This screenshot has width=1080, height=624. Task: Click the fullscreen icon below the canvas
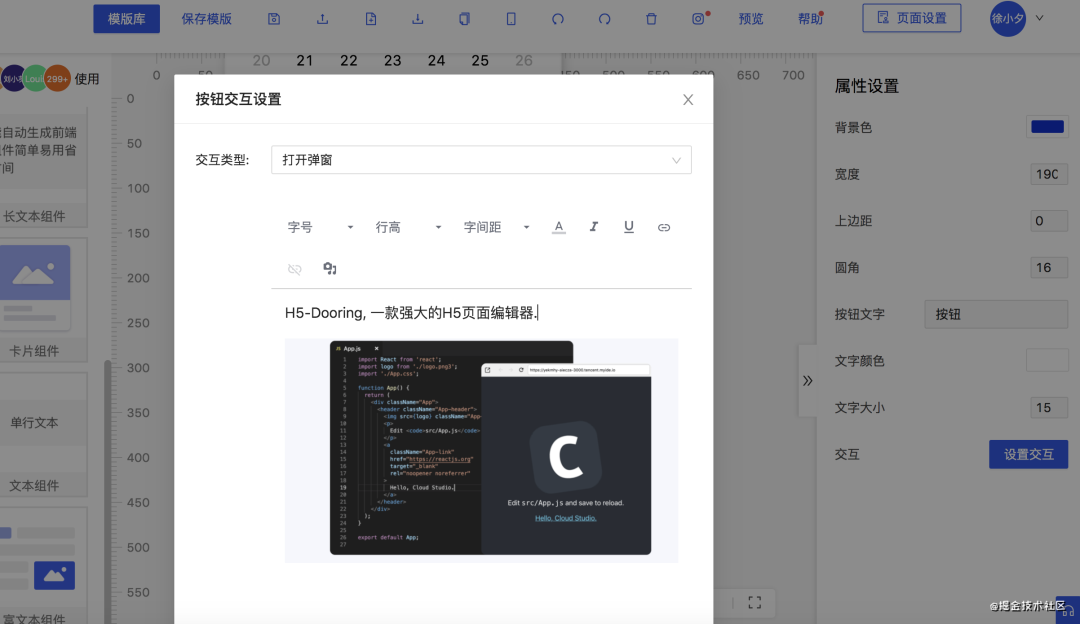[755, 602]
